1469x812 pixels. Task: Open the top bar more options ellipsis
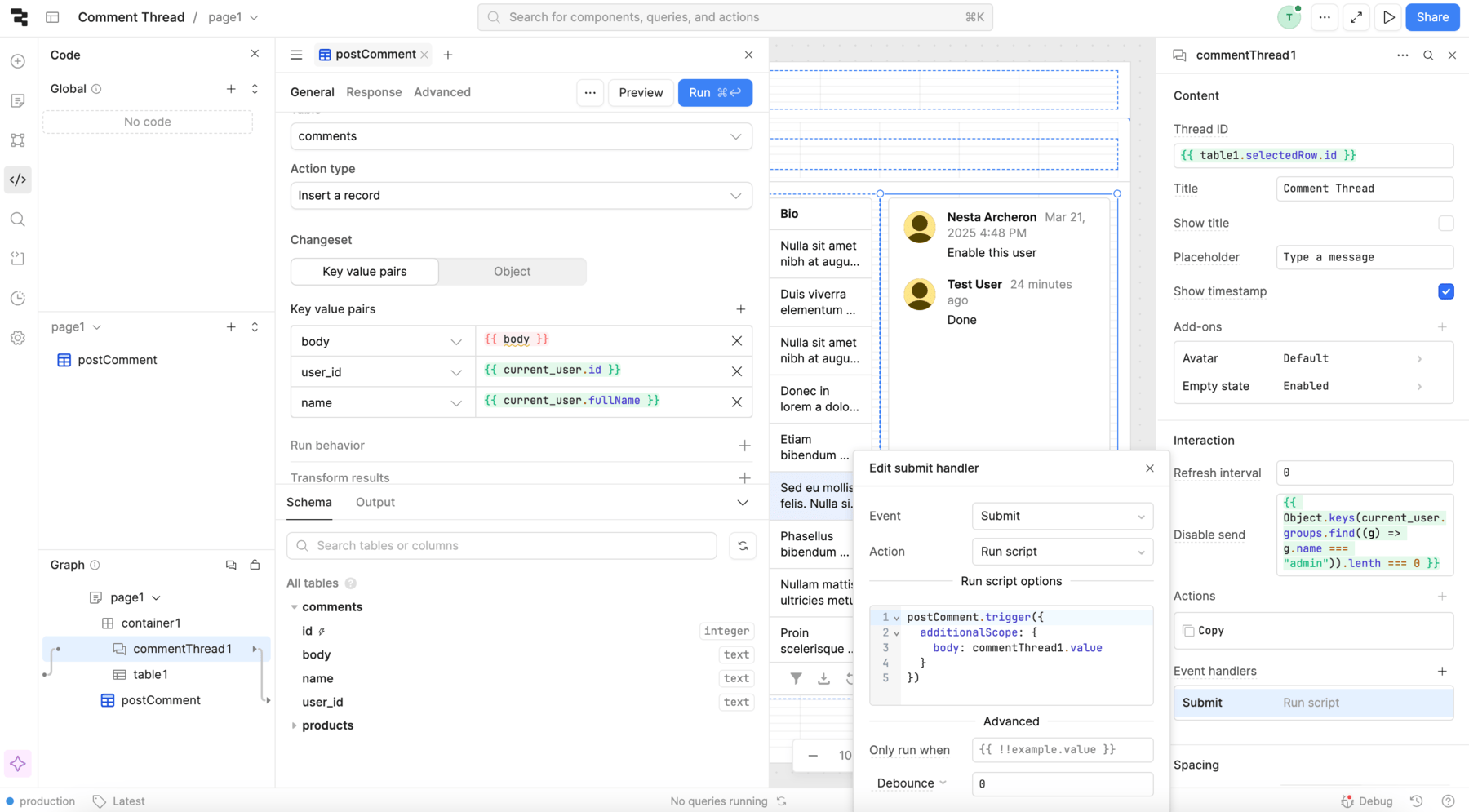(1325, 17)
